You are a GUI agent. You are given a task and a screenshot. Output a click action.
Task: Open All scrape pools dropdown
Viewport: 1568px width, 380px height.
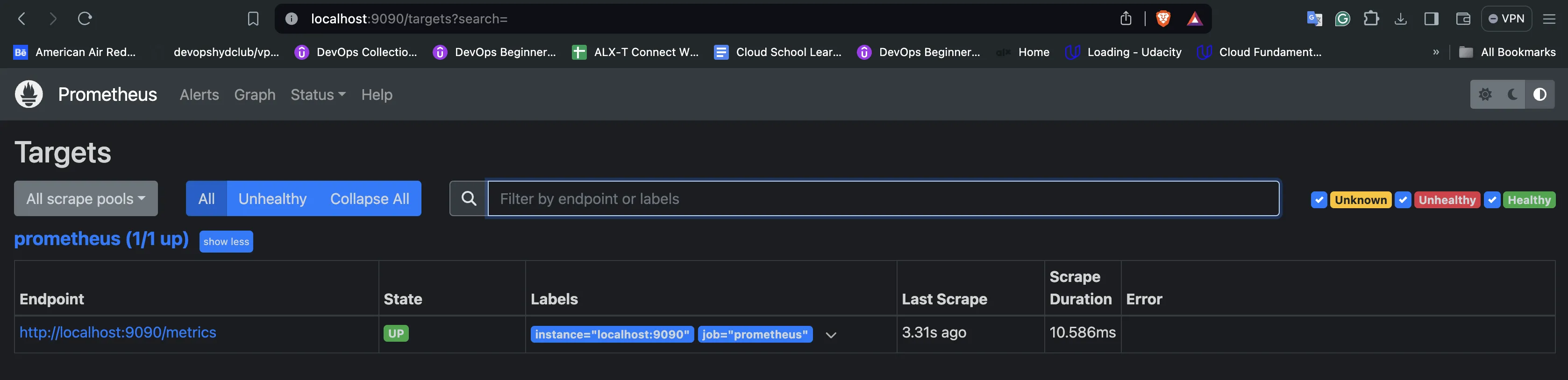pos(86,198)
